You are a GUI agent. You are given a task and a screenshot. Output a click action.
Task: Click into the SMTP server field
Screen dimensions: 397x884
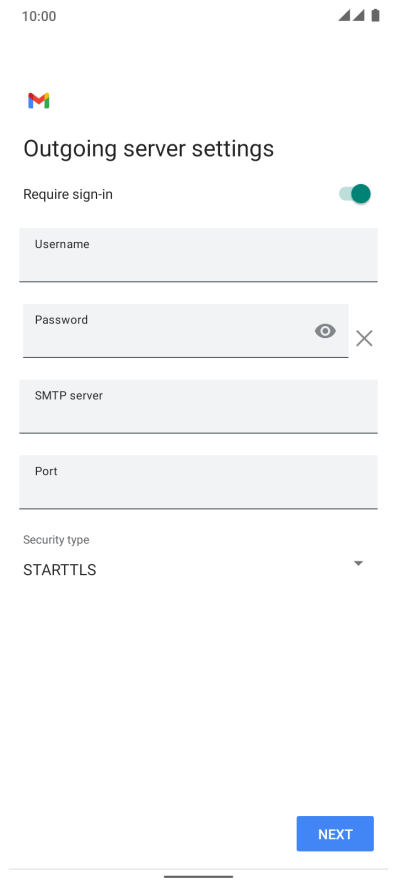click(x=198, y=406)
